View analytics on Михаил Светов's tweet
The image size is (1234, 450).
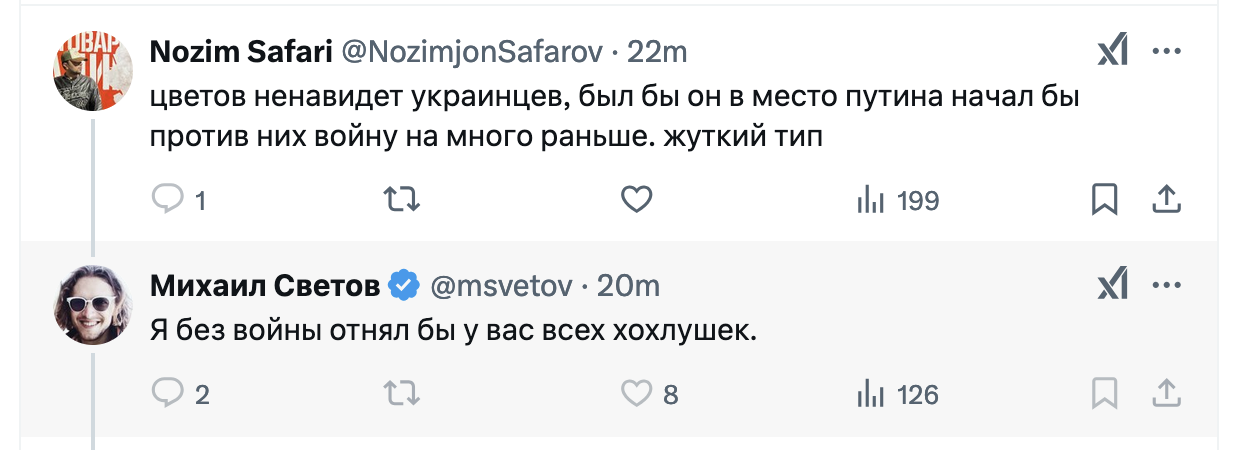point(872,393)
